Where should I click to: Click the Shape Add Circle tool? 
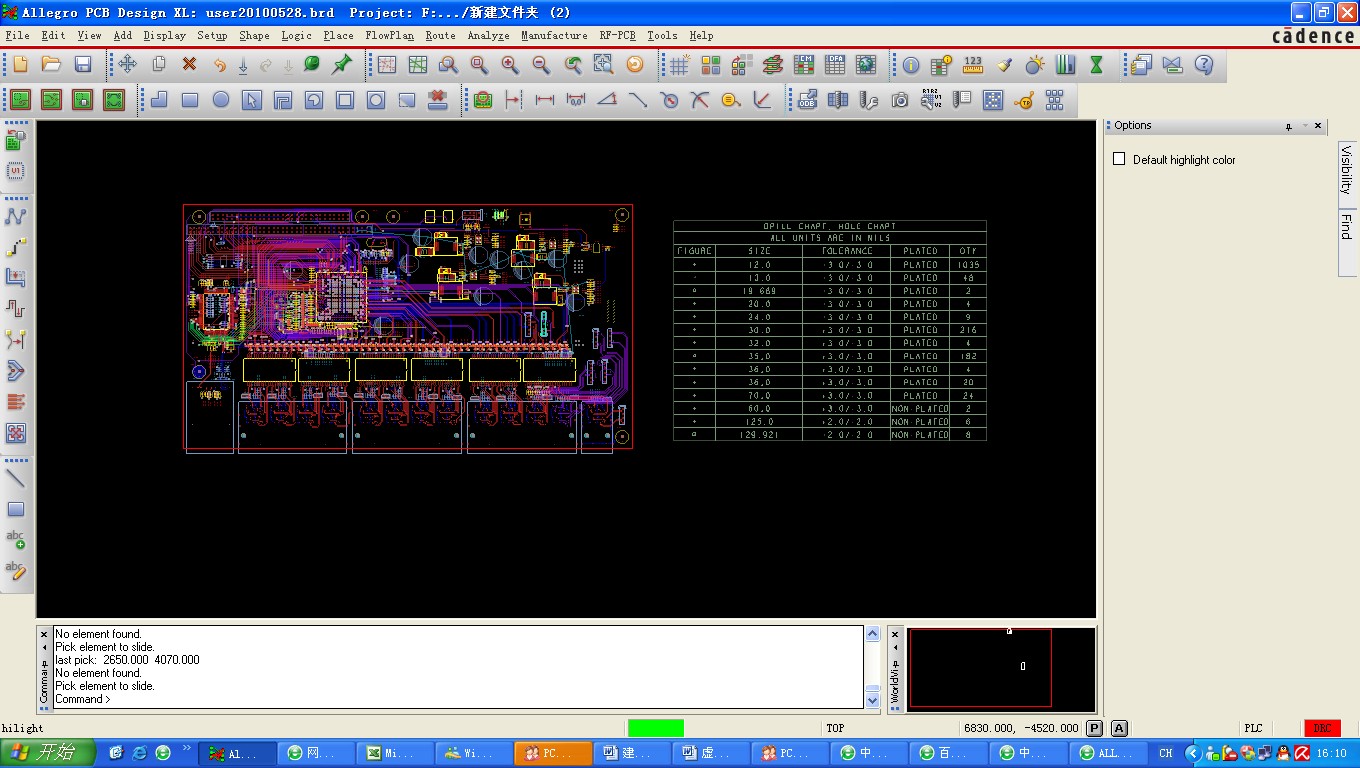coord(221,100)
